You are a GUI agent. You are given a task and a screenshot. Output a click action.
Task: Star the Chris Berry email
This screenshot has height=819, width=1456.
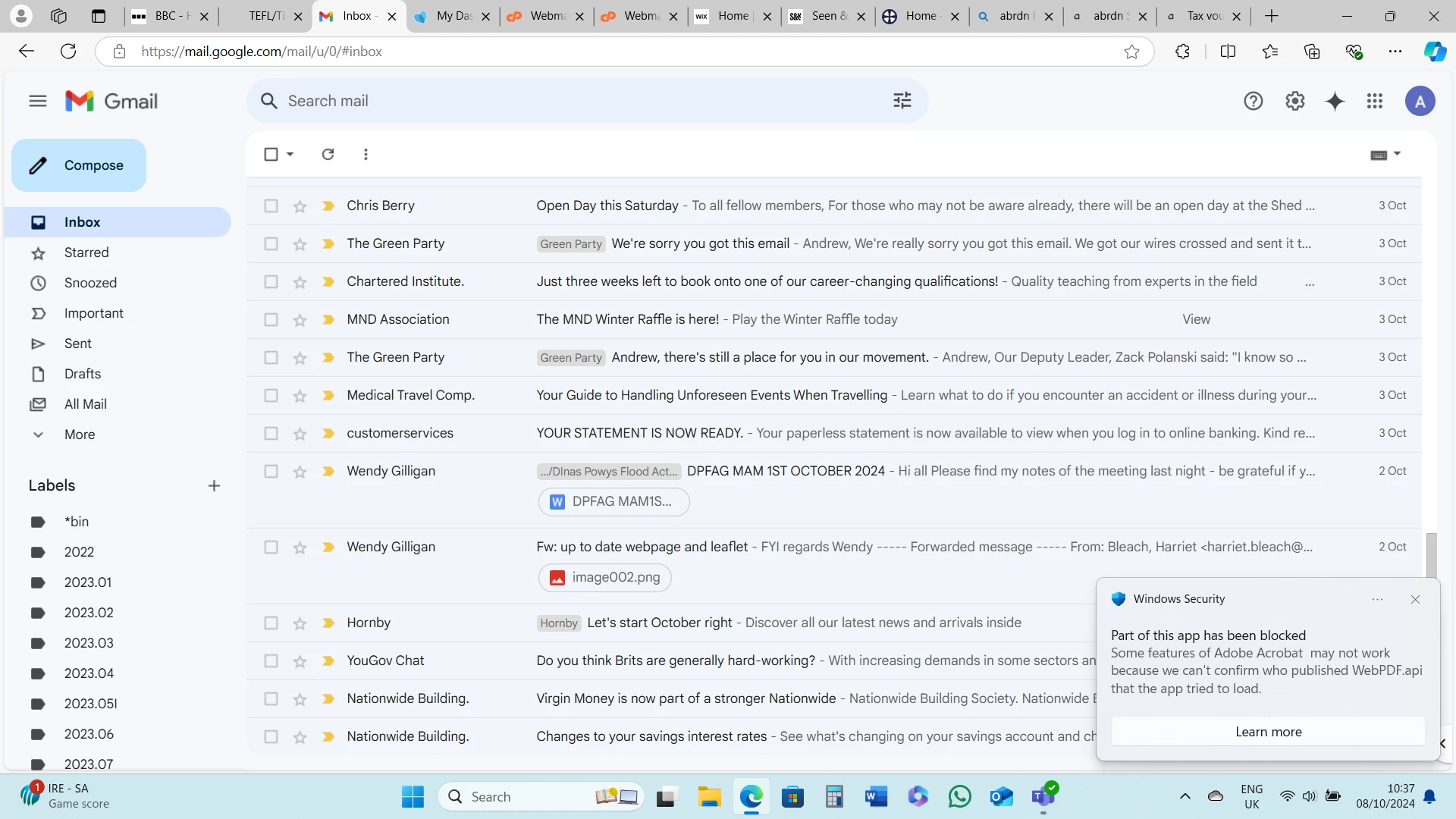(300, 206)
